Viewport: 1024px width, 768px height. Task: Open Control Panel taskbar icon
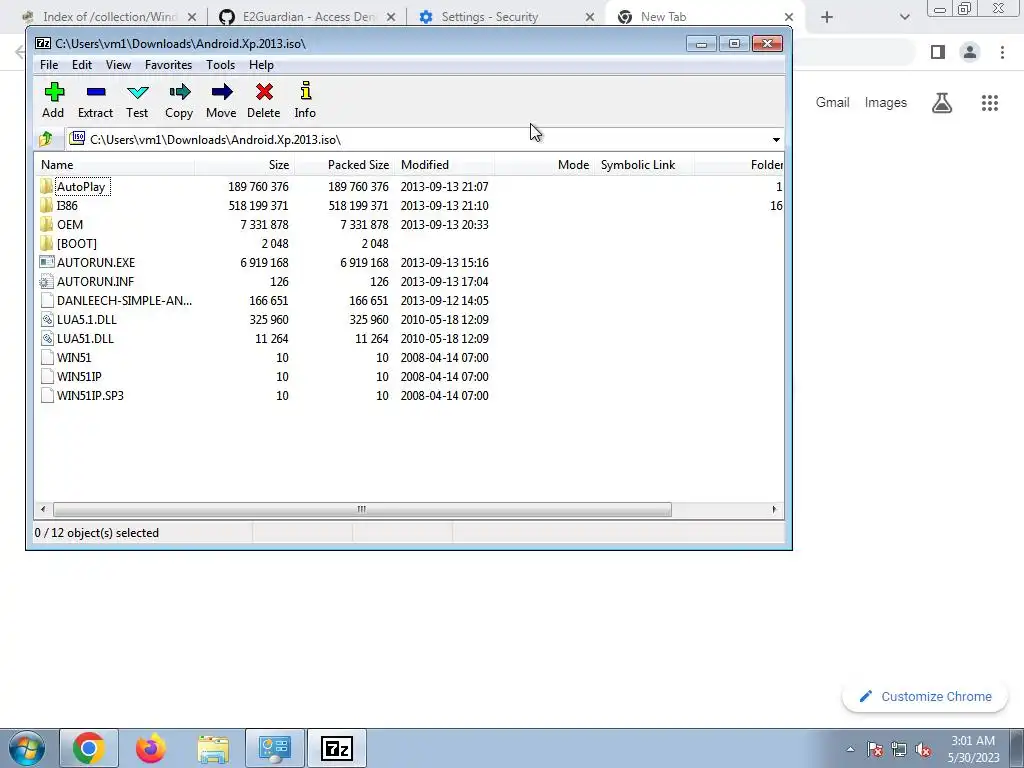click(274, 748)
